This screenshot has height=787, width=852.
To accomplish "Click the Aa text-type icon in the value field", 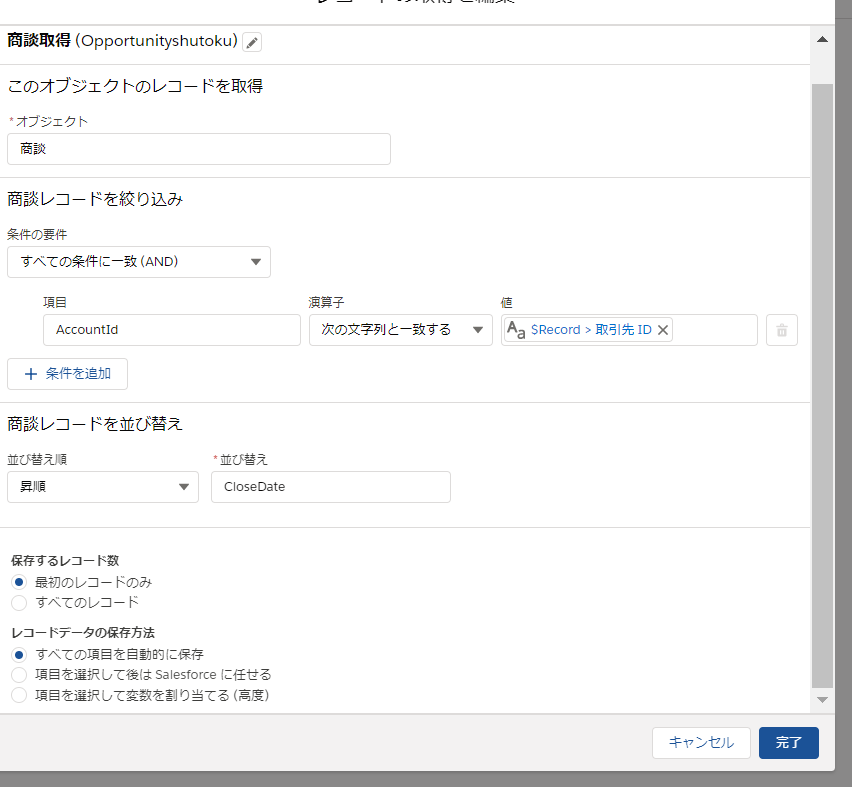I will click(x=517, y=329).
